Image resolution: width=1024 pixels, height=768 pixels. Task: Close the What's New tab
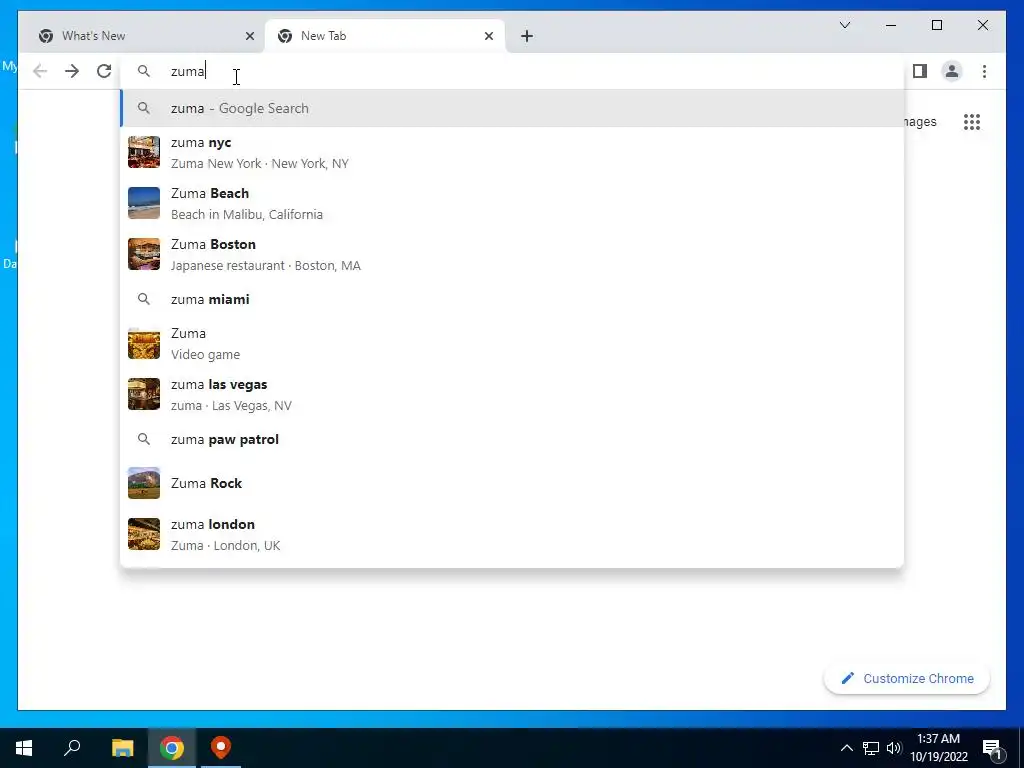249,36
